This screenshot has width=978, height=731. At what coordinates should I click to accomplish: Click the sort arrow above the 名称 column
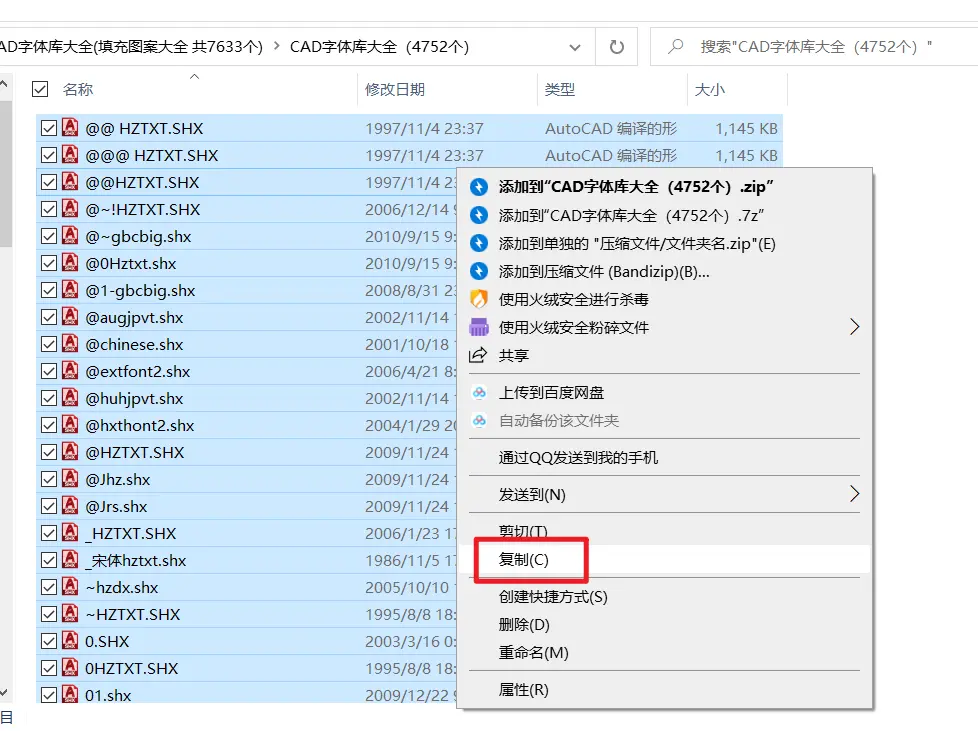pos(195,76)
